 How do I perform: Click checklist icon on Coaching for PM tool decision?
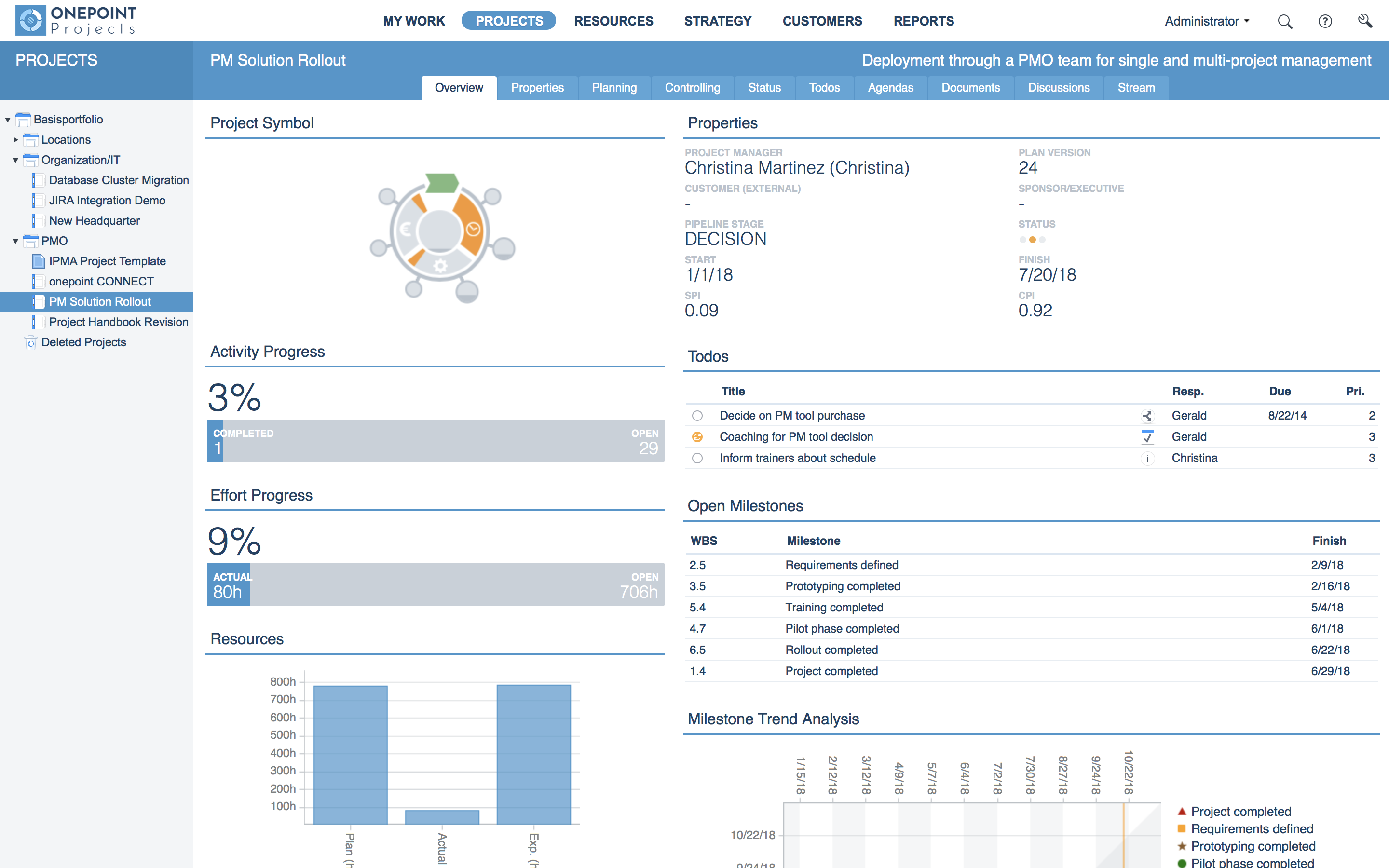1147,437
